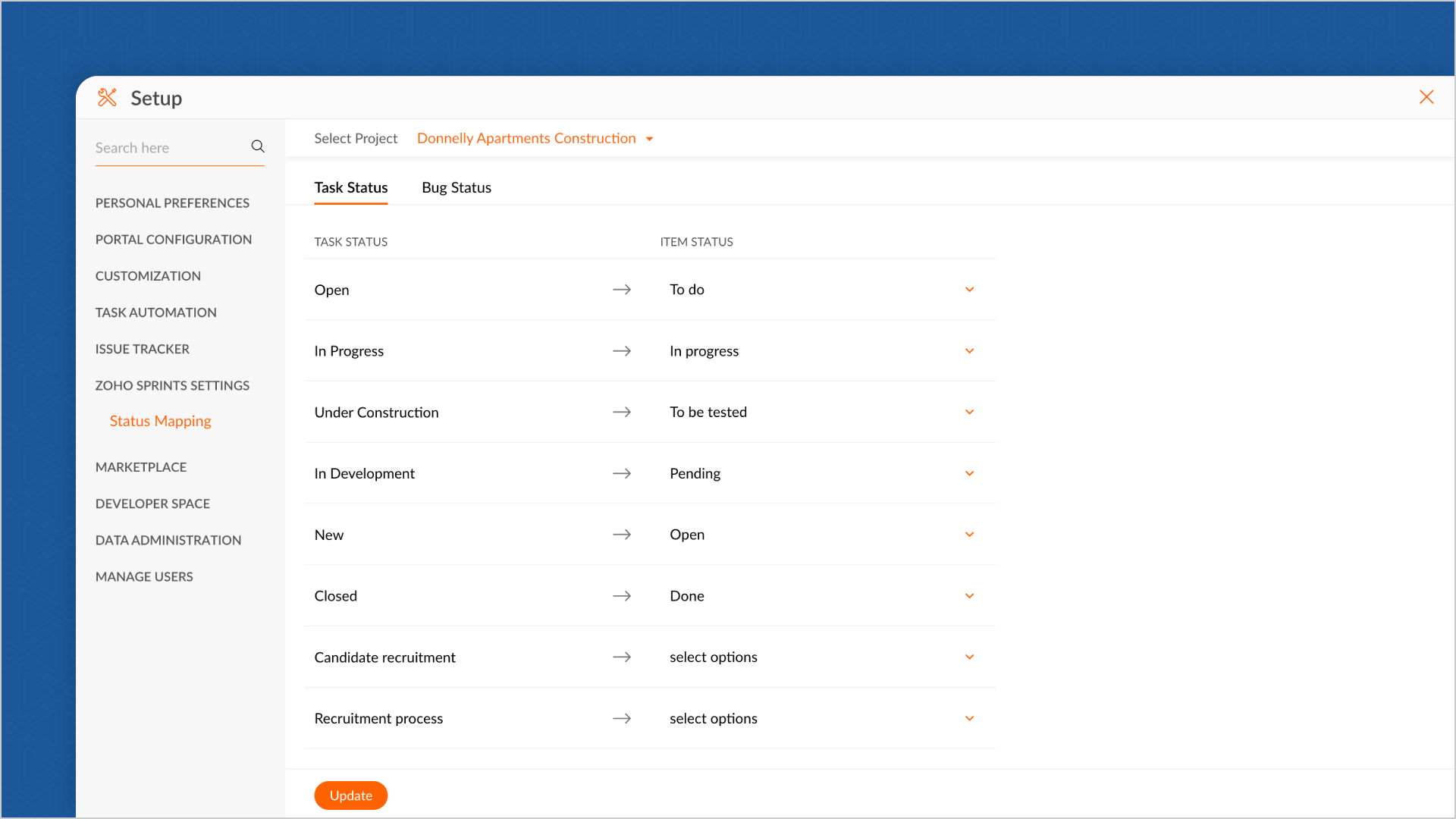Open the Select Project dropdown arrow
This screenshot has height=819, width=1456.
click(649, 139)
